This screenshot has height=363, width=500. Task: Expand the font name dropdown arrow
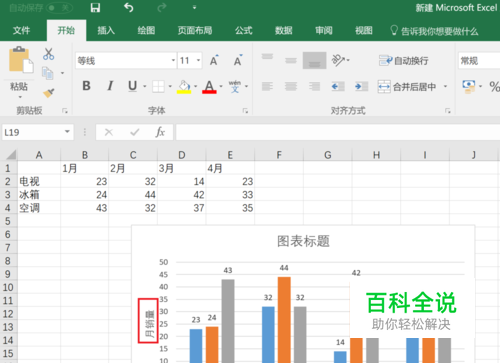(173, 60)
